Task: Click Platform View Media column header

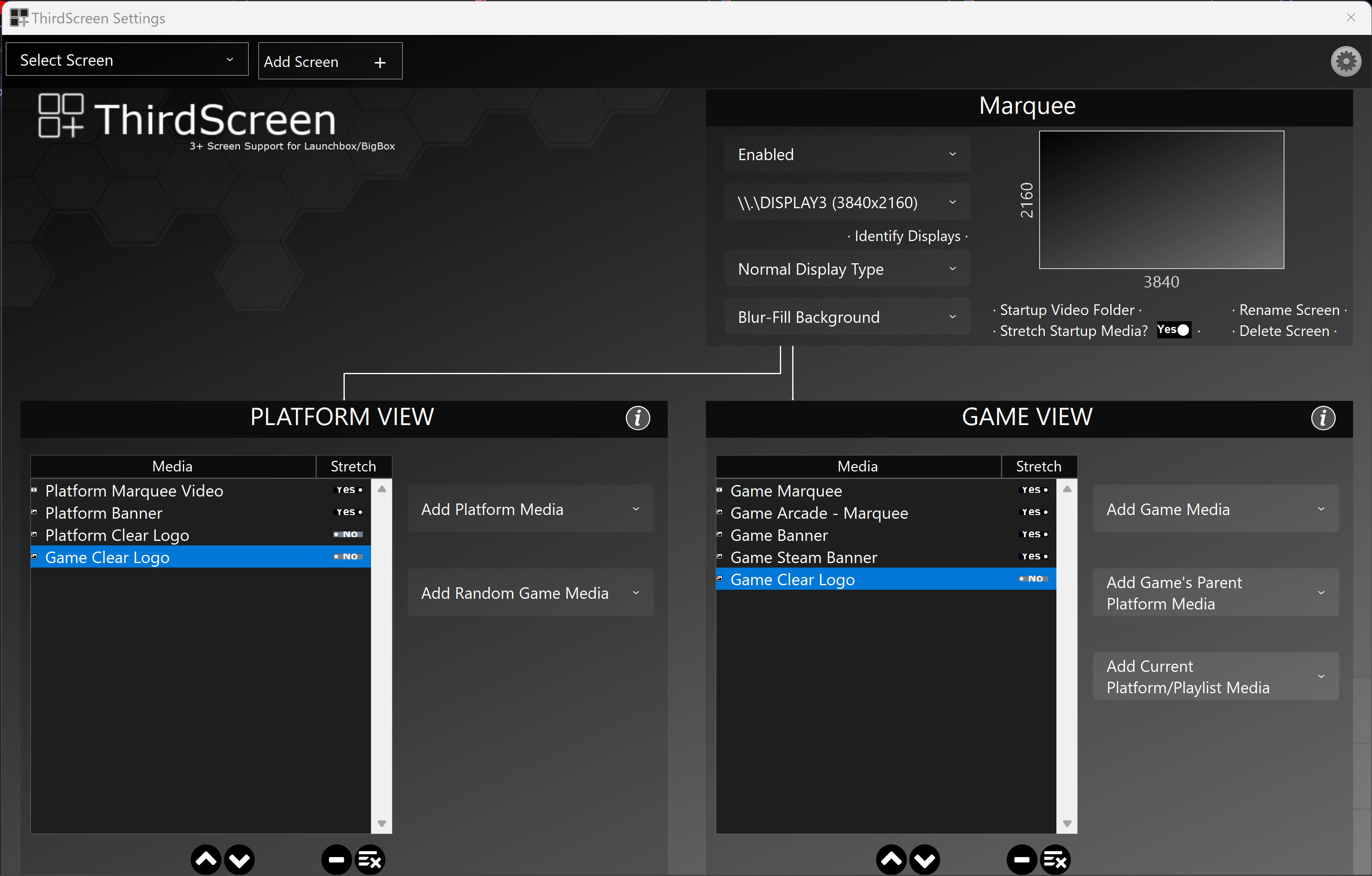Action: [173, 466]
